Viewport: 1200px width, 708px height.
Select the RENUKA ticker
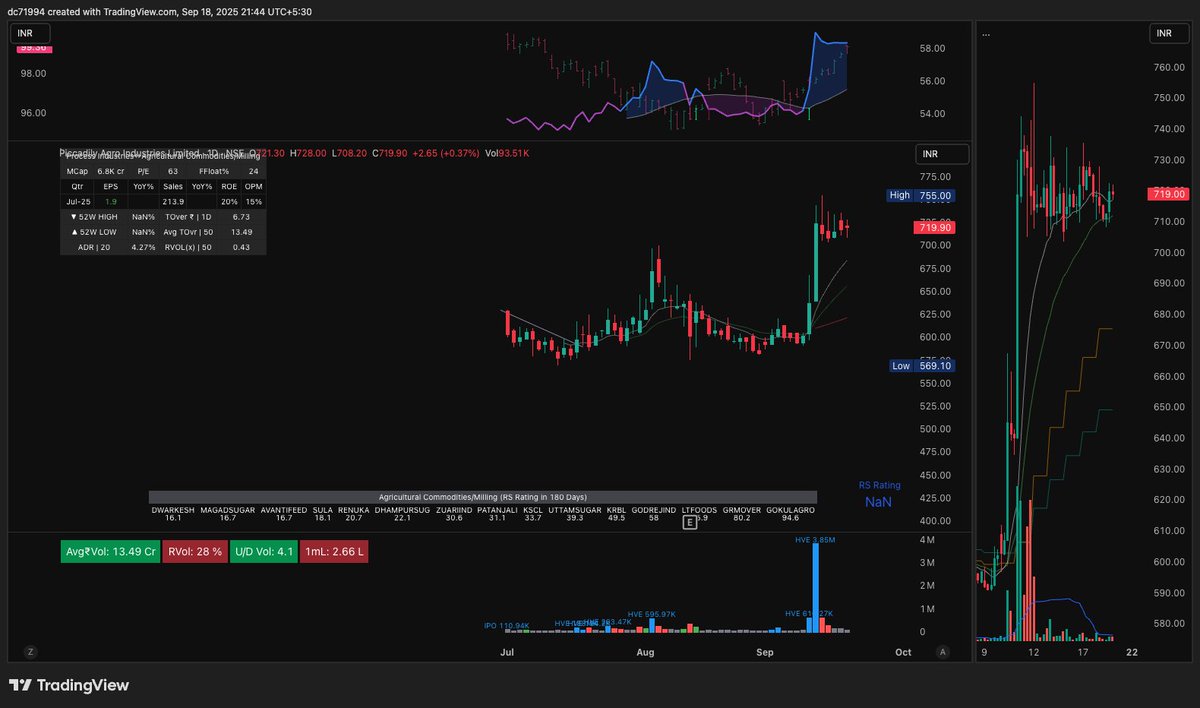coord(354,510)
